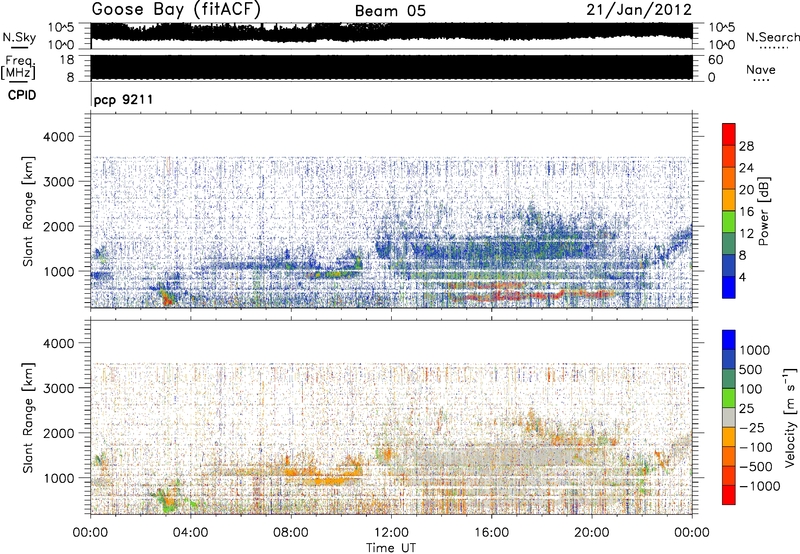This screenshot has height=554, width=800.
Task: Select the '25' velocity colorbar label
Action: tap(747, 408)
